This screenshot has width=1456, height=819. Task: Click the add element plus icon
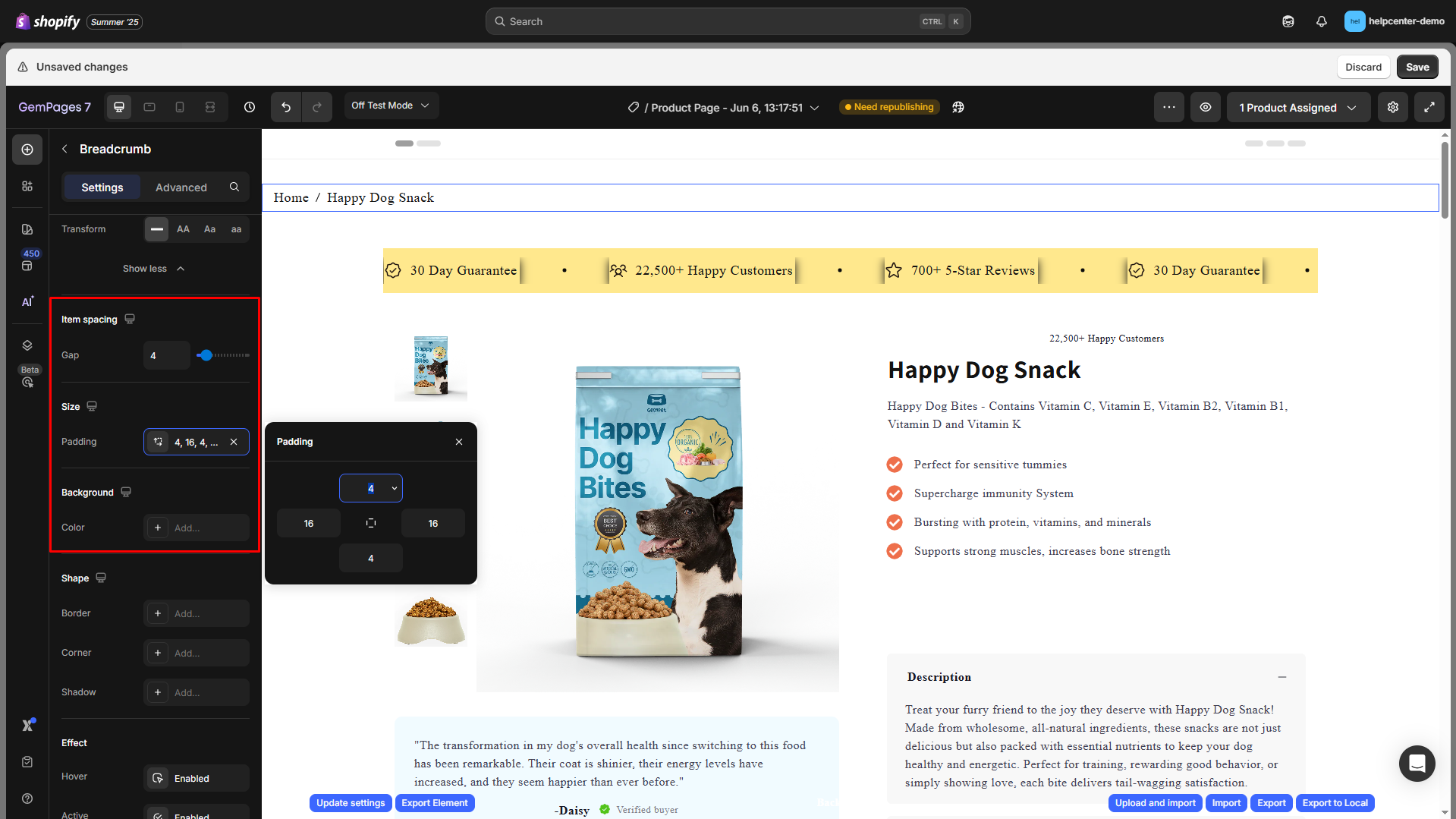(27, 150)
